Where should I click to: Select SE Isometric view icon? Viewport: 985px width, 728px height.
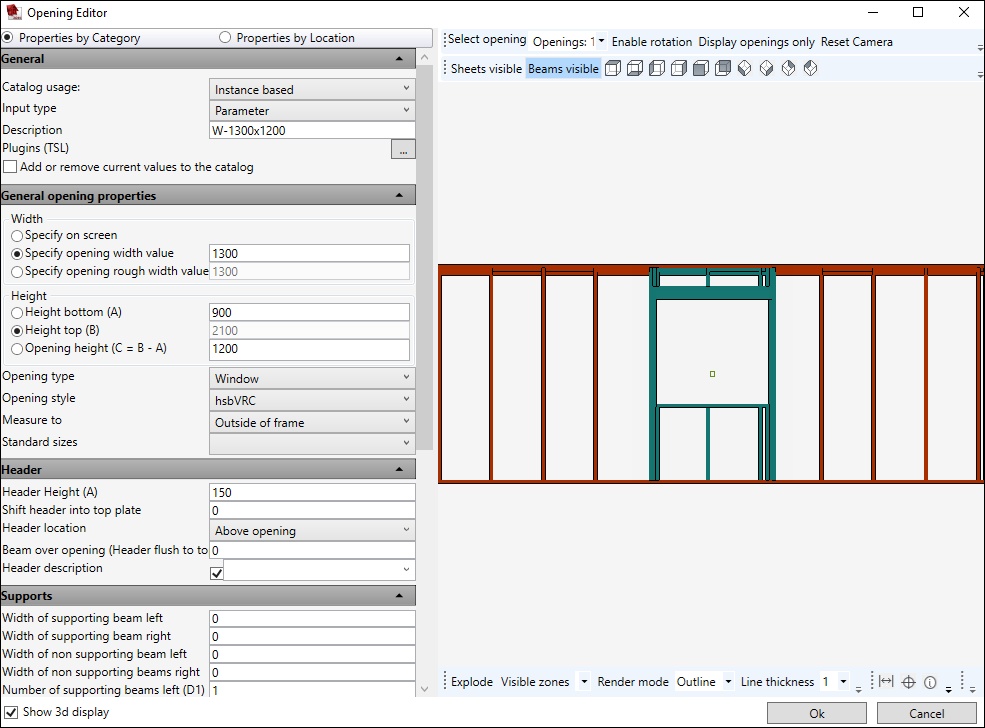pos(766,68)
